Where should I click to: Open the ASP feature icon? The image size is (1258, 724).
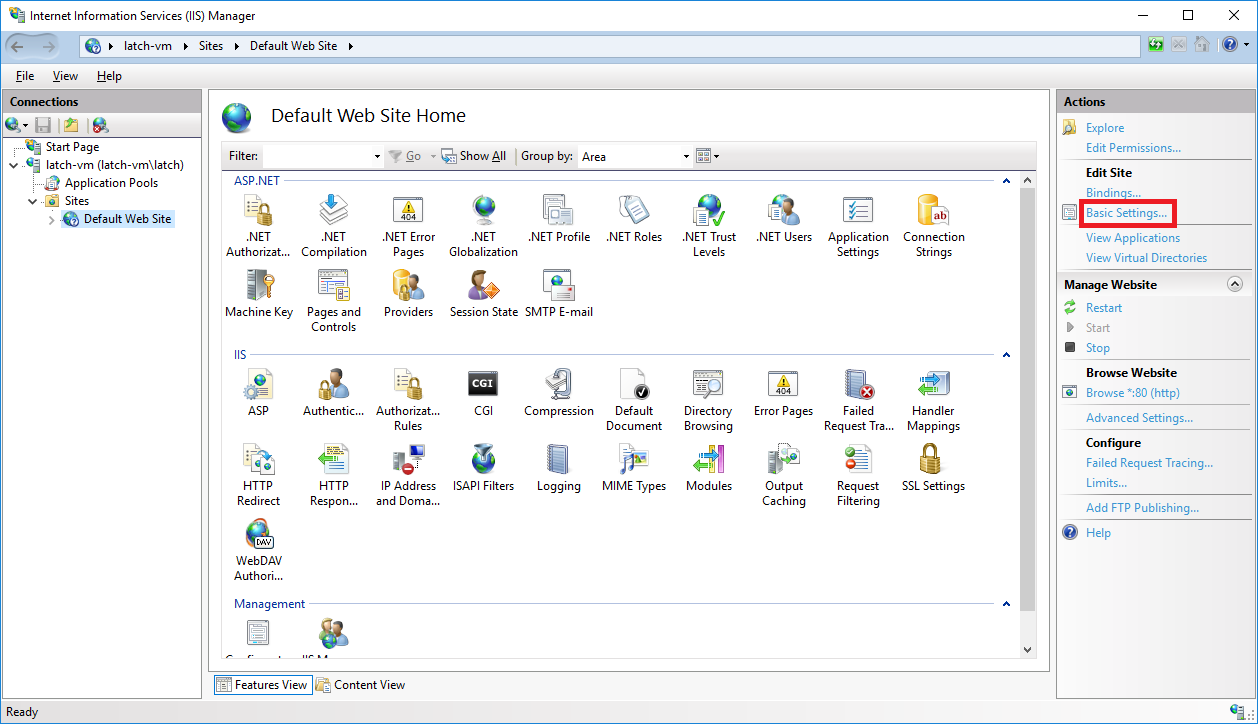pyautogui.click(x=258, y=393)
